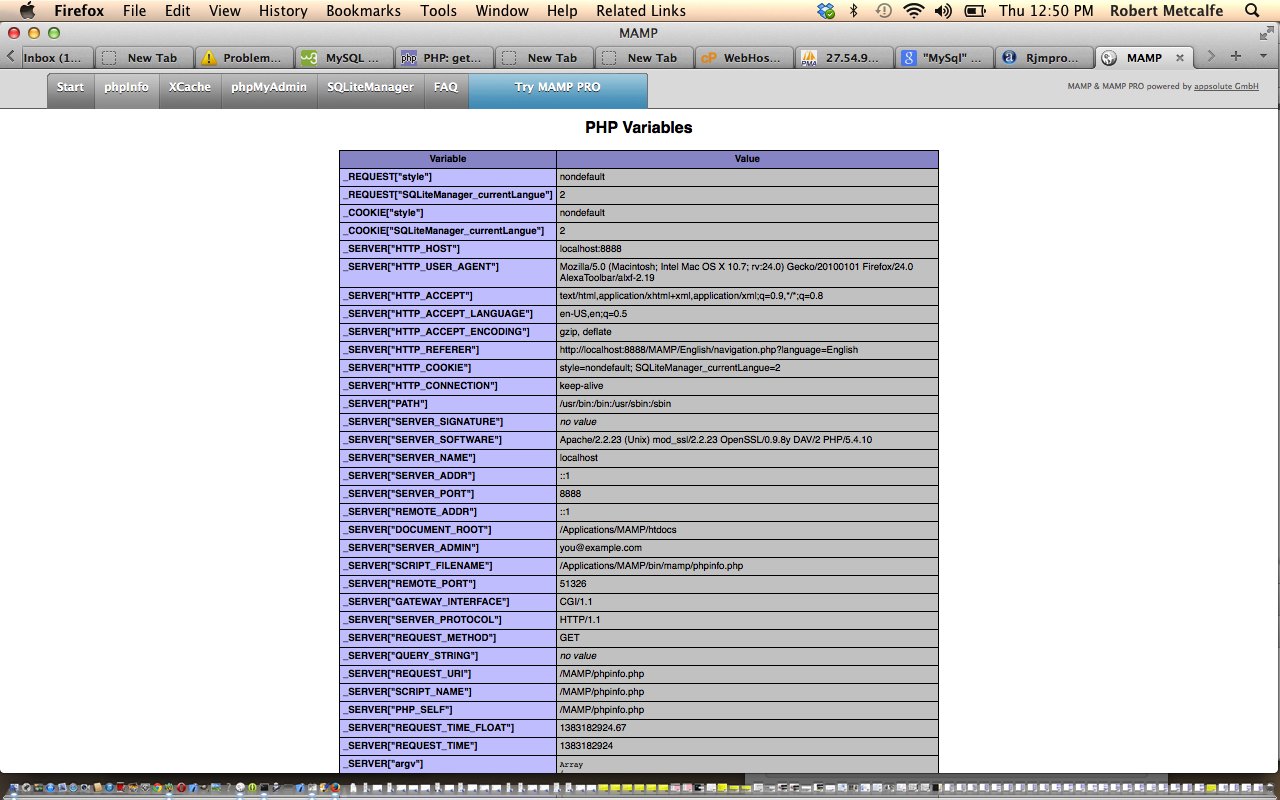Select the _SERVER["HTTP_HOST"] variable cell
The image size is (1280, 800).
click(x=448, y=249)
